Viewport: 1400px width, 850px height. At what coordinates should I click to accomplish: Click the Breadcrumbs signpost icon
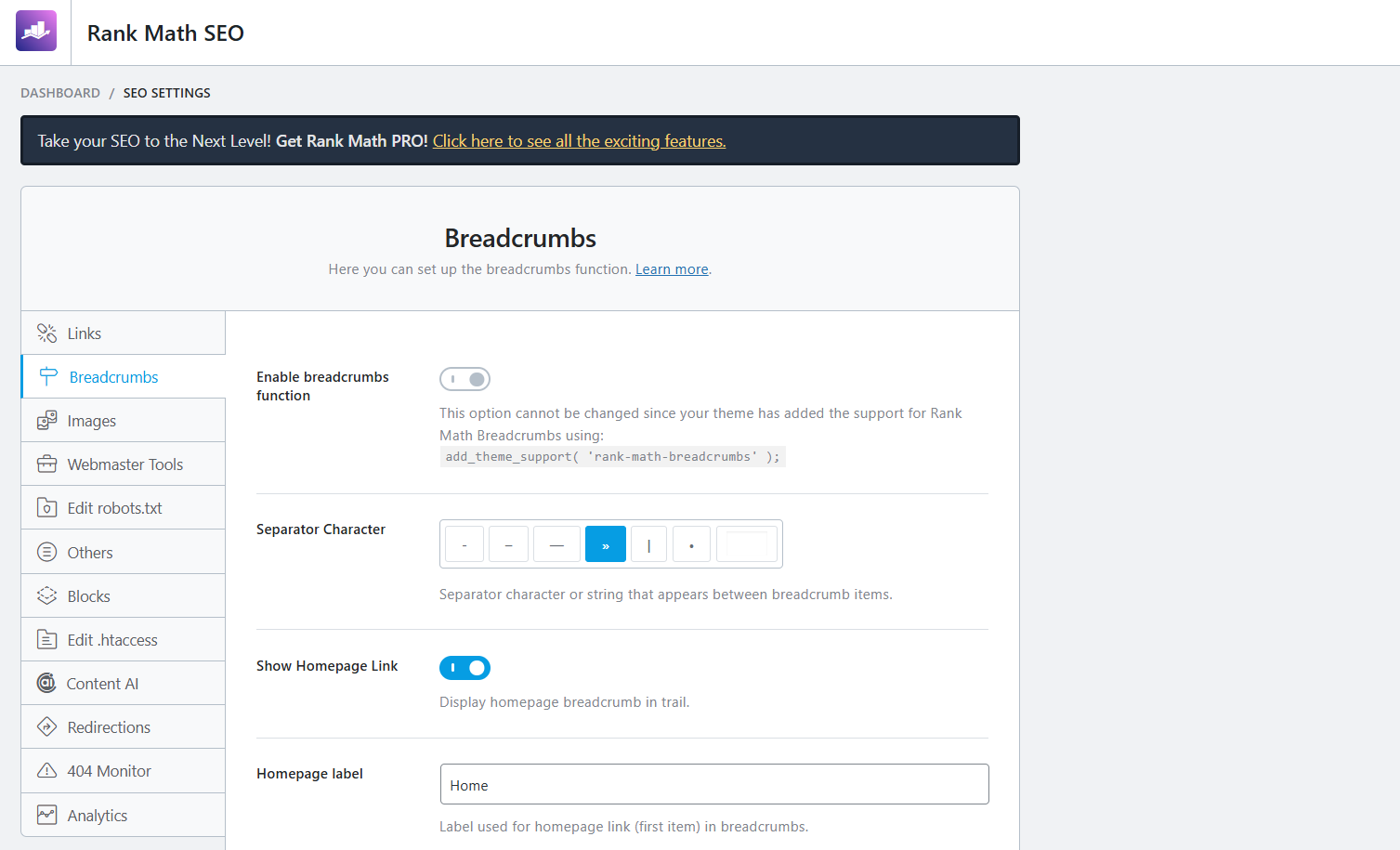(x=48, y=376)
